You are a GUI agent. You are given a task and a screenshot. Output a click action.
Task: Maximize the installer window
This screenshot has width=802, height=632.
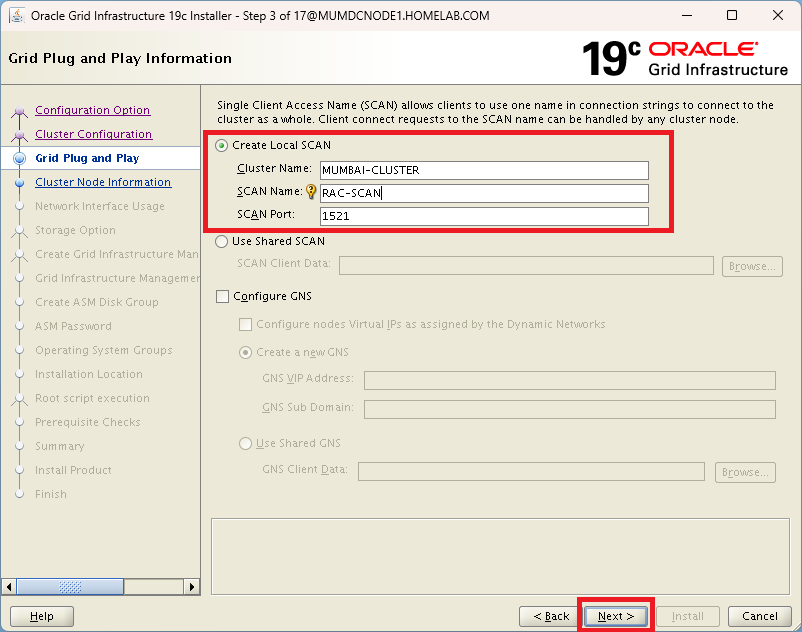coord(732,15)
